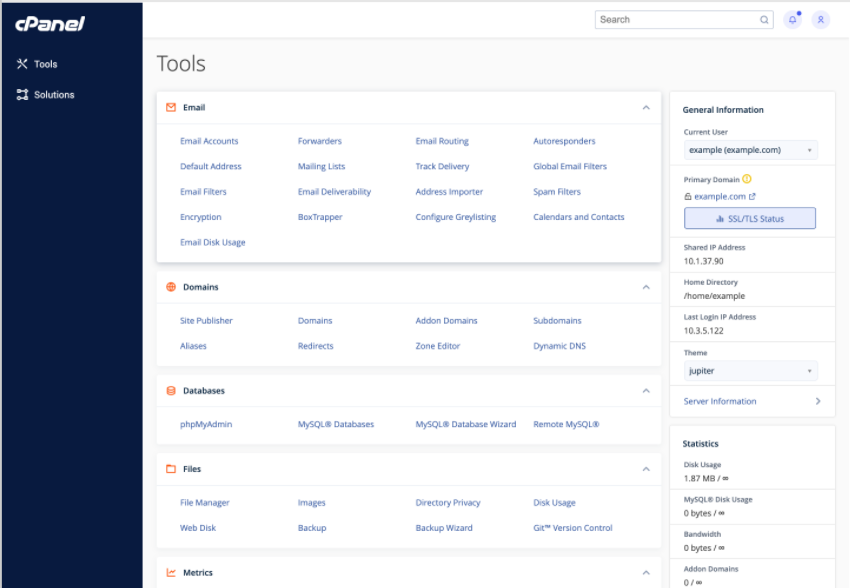Click into the Search field
The image size is (850, 588).
click(678, 20)
